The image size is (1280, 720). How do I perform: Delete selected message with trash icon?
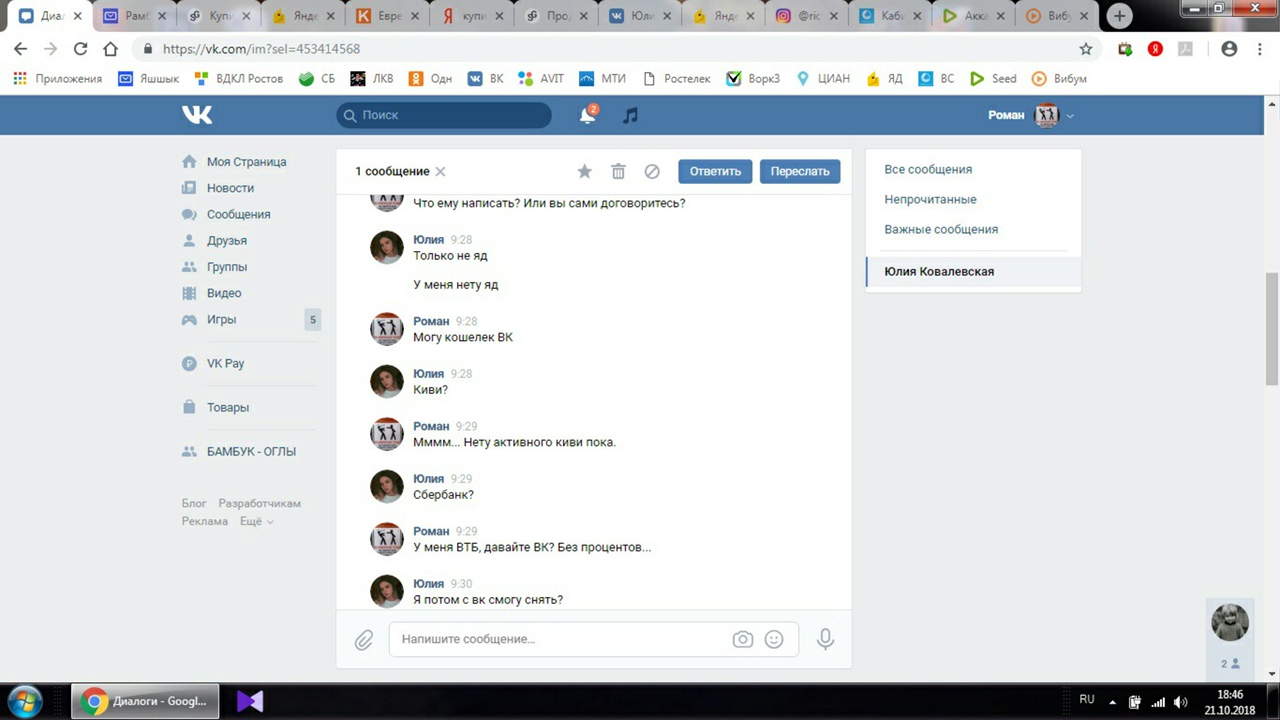pos(618,171)
